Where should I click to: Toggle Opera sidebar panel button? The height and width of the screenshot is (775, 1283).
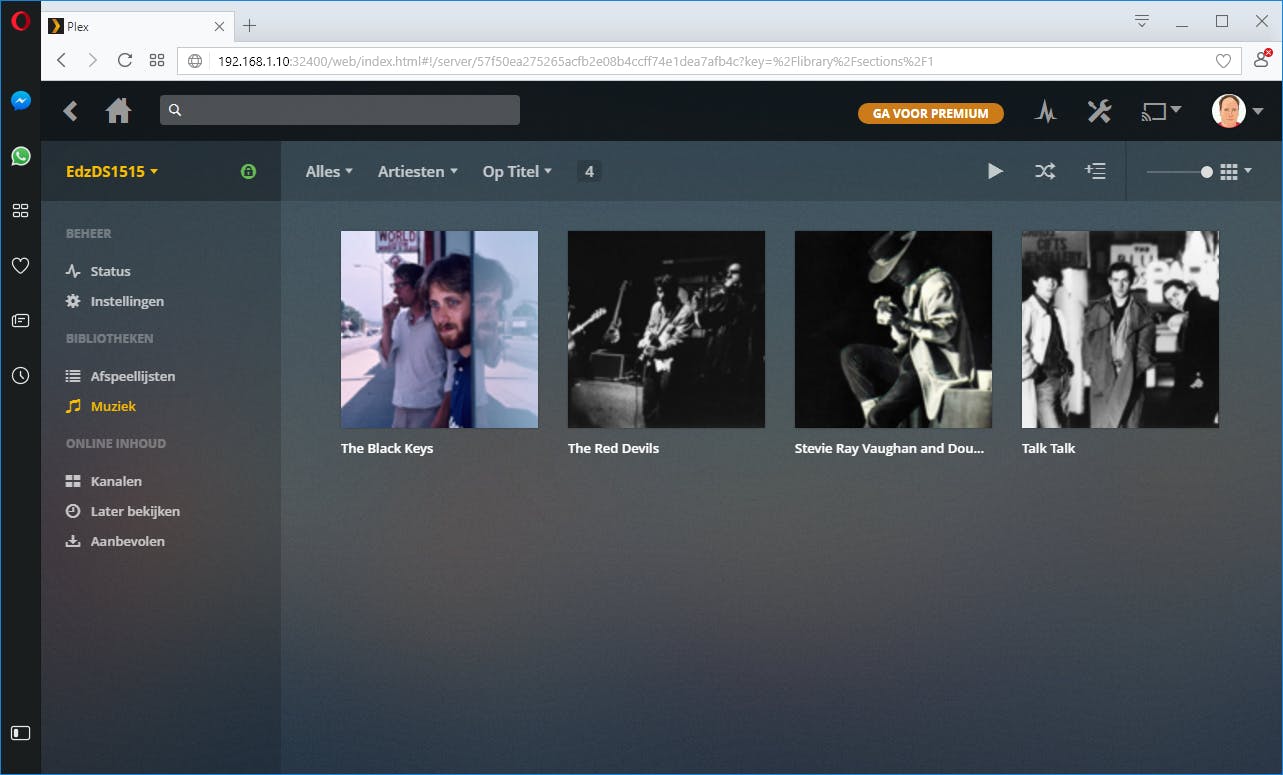click(20, 733)
